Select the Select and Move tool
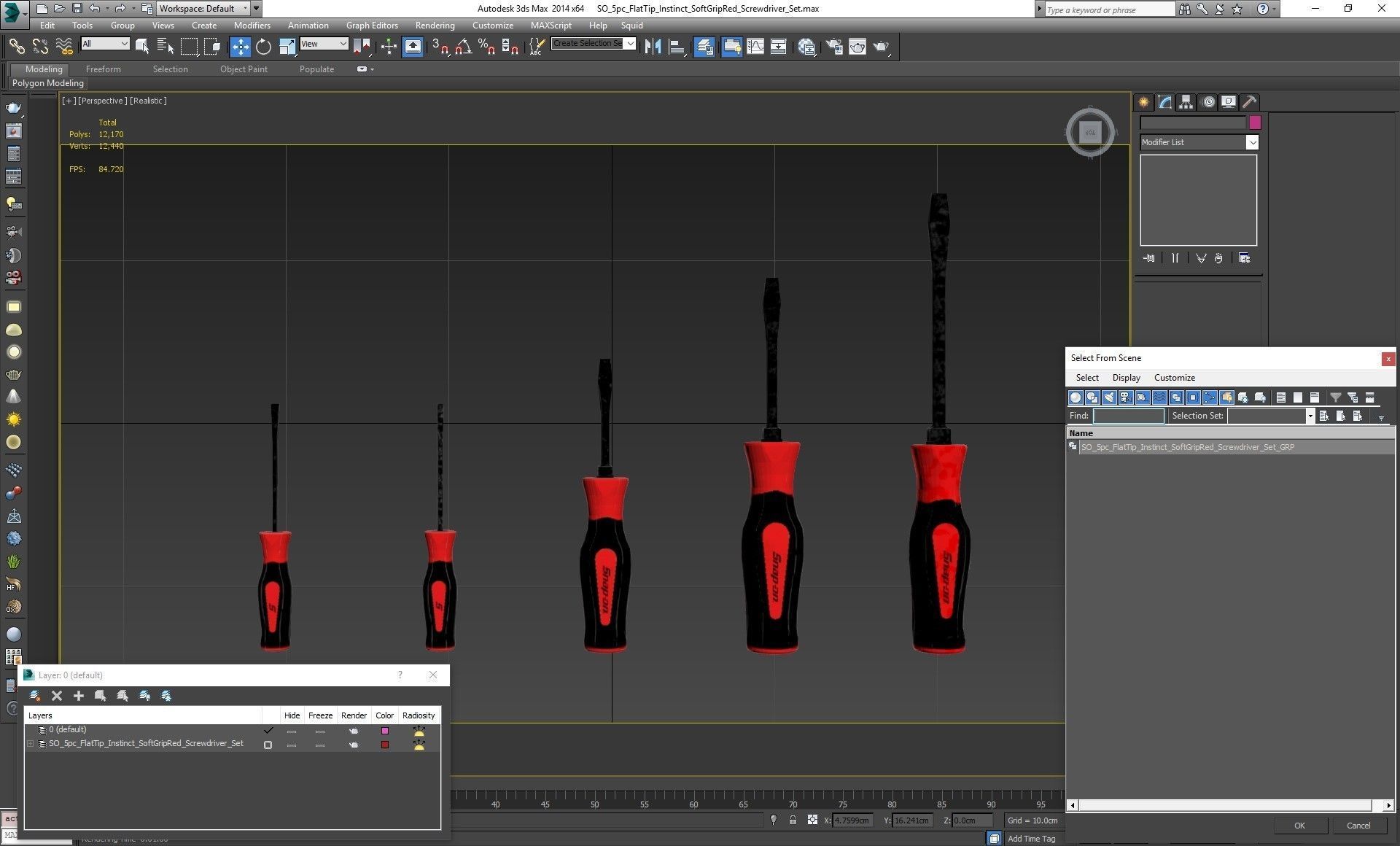Screen dimensions: 1400x846 [x=240, y=47]
